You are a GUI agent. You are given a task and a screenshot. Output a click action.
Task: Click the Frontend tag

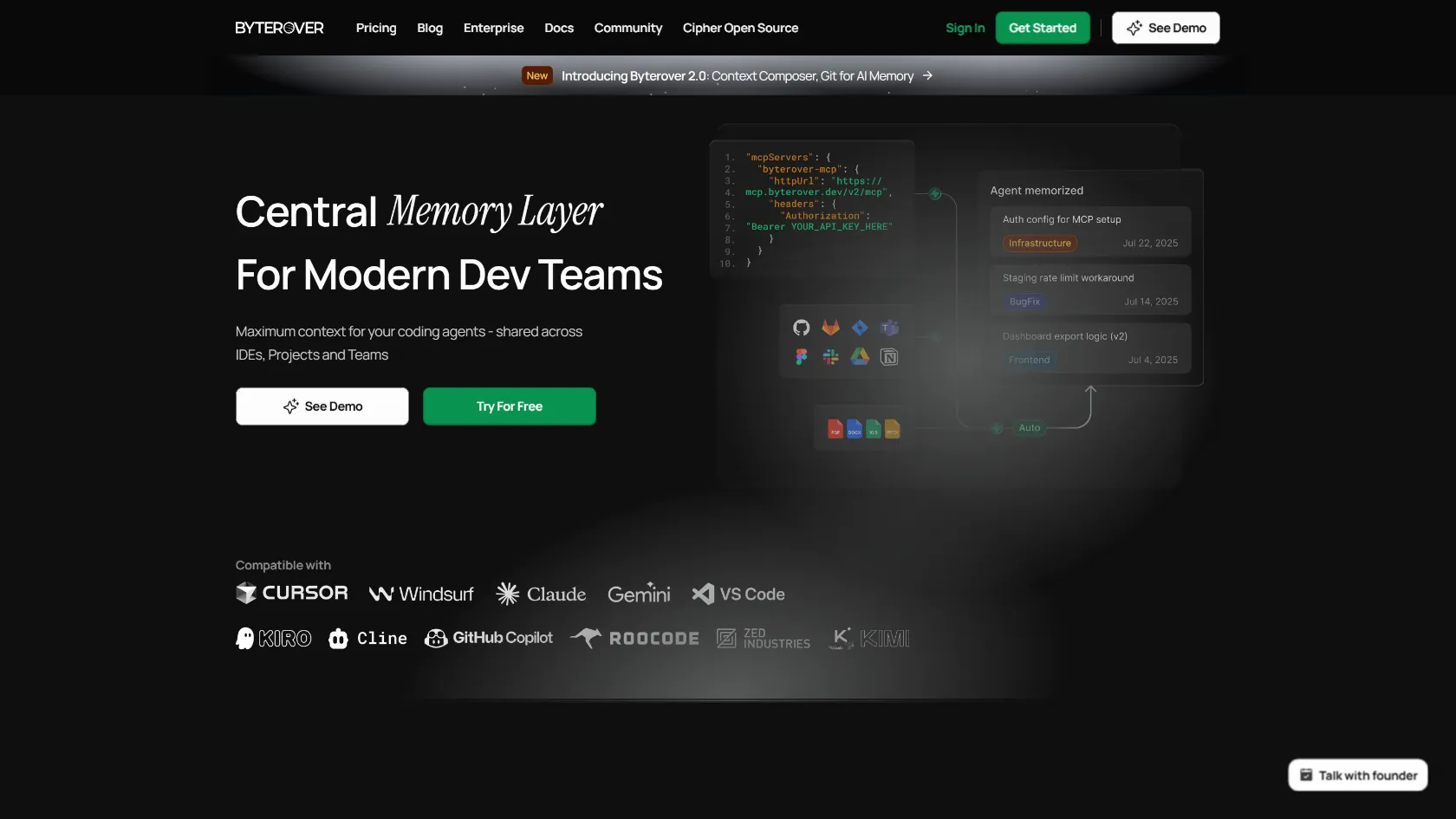1029,360
